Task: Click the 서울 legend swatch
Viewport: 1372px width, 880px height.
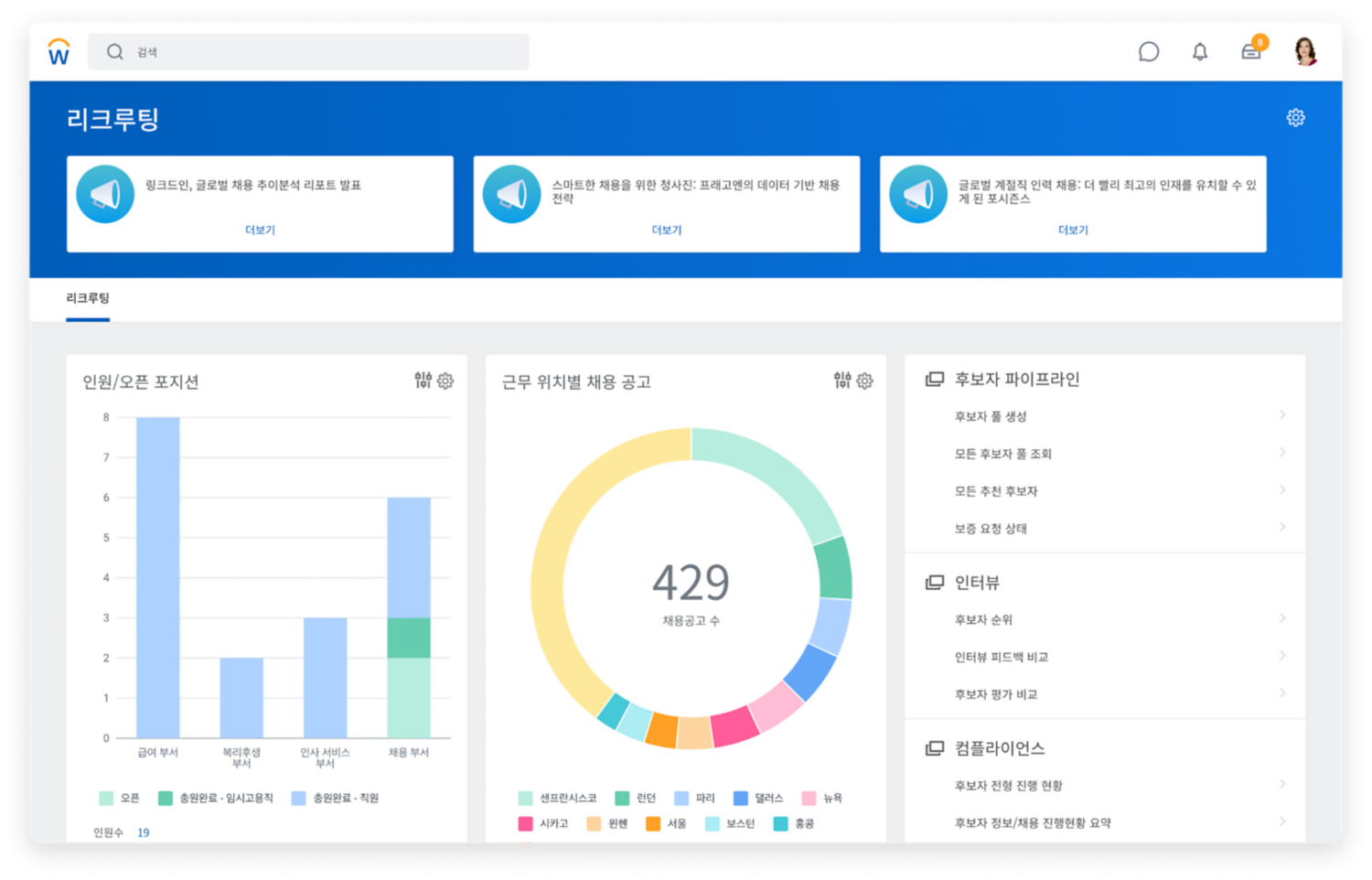Action: click(653, 824)
